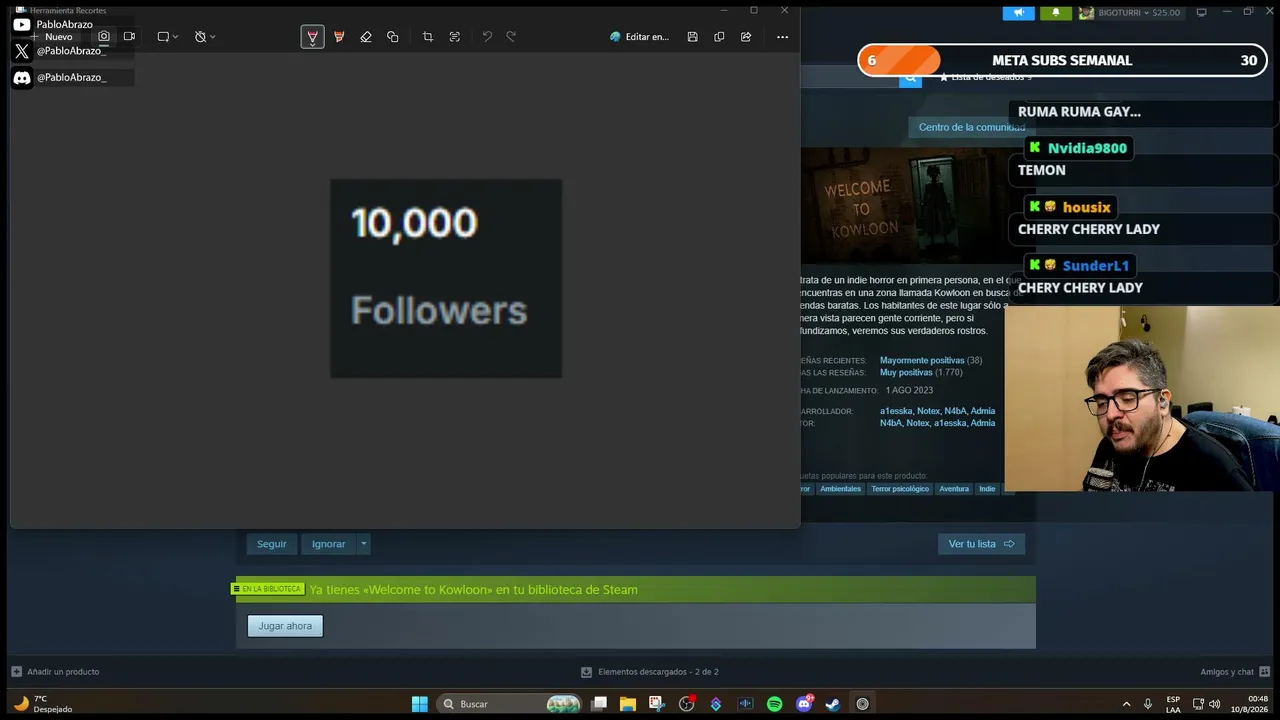Open the snip shape mode dropdown

coord(167,36)
